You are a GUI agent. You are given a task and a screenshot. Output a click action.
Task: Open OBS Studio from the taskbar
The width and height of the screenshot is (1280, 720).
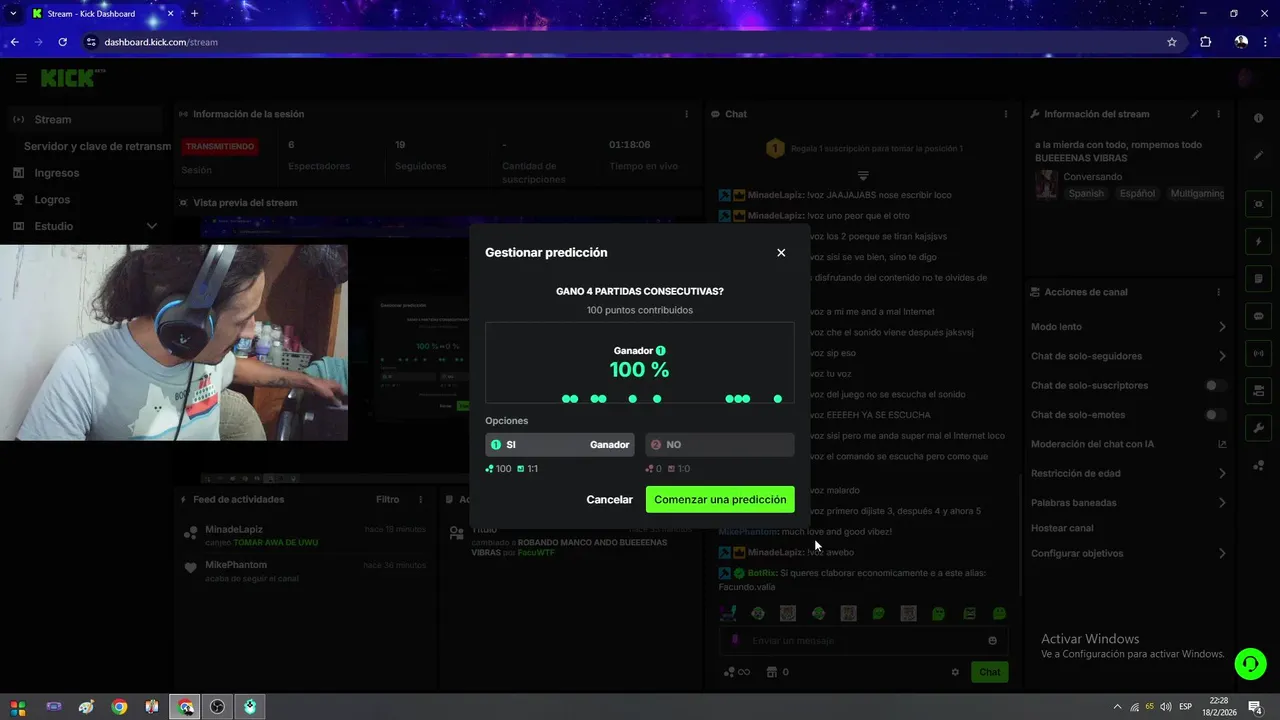(x=218, y=707)
